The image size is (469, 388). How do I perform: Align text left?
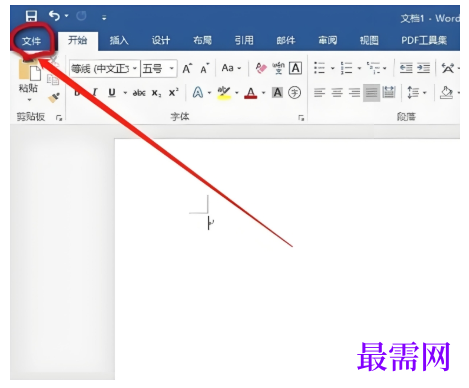click(x=319, y=92)
